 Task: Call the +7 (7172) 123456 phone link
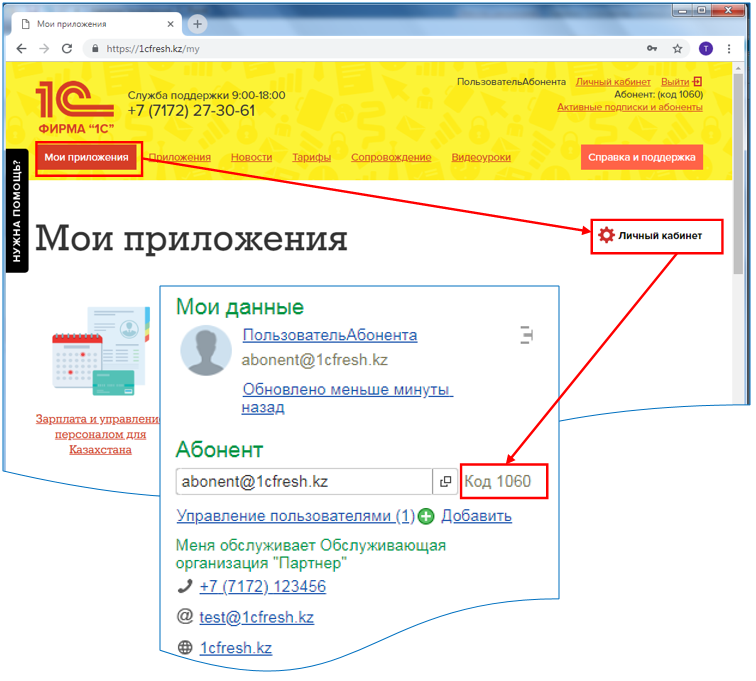click(263, 586)
